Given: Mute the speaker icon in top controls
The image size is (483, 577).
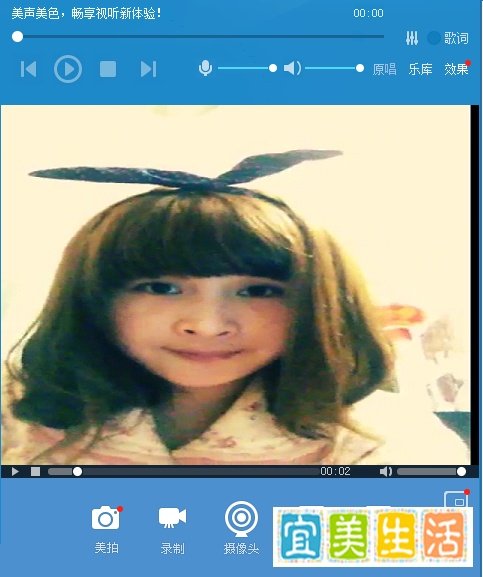Looking at the screenshot, I should (x=292, y=68).
